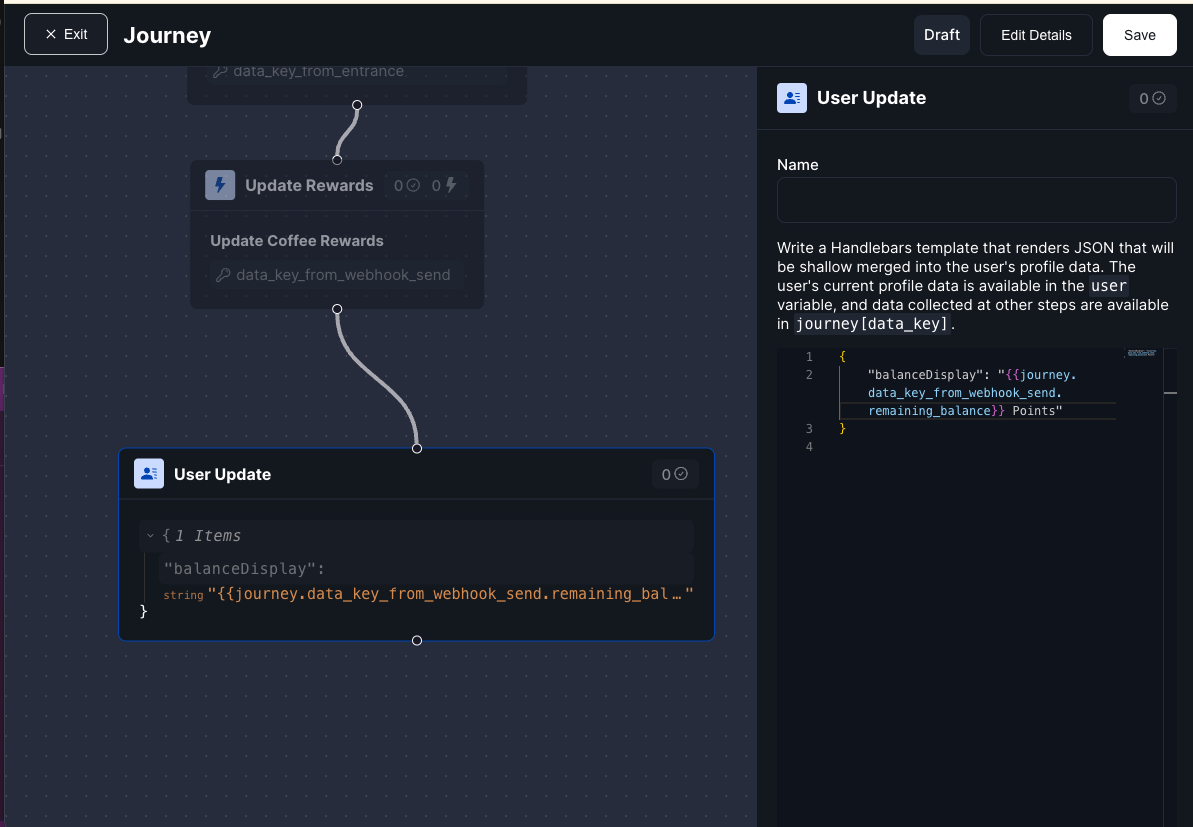Image resolution: width=1193 pixels, height=827 pixels.
Task: Click the user icon on the User Update node
Action: (148, 473)
